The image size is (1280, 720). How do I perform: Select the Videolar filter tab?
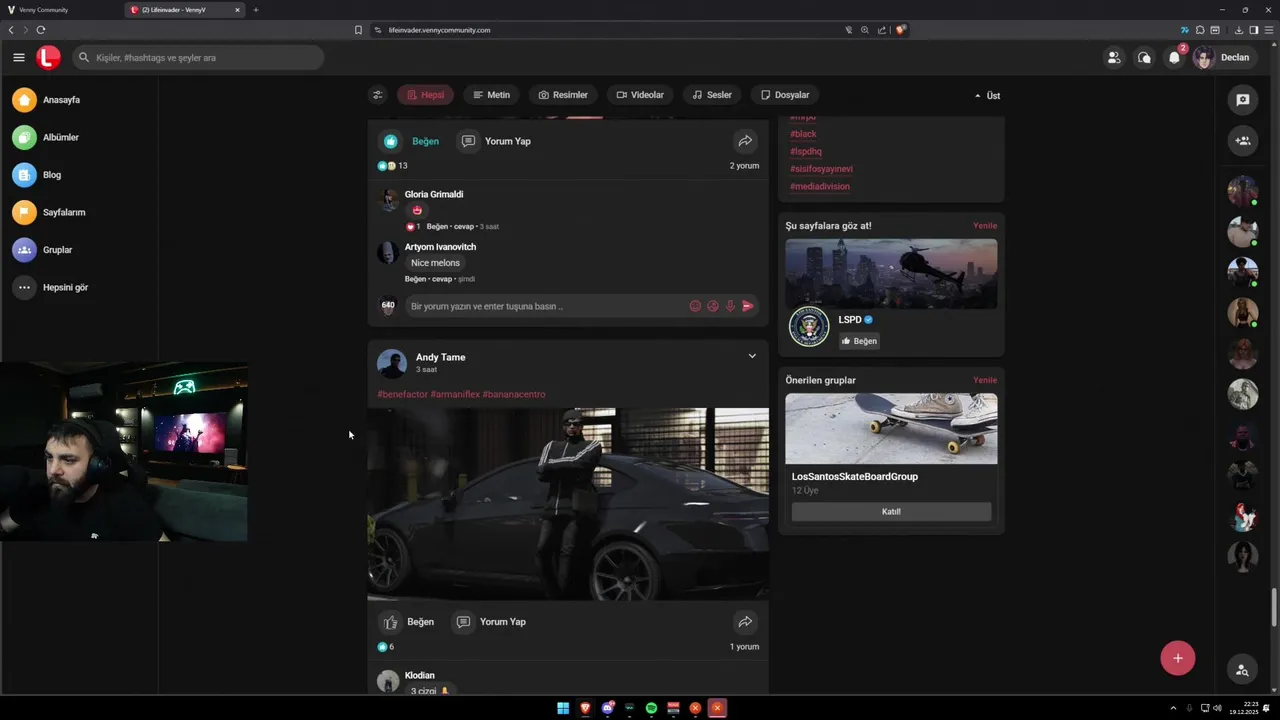point(640,95)
